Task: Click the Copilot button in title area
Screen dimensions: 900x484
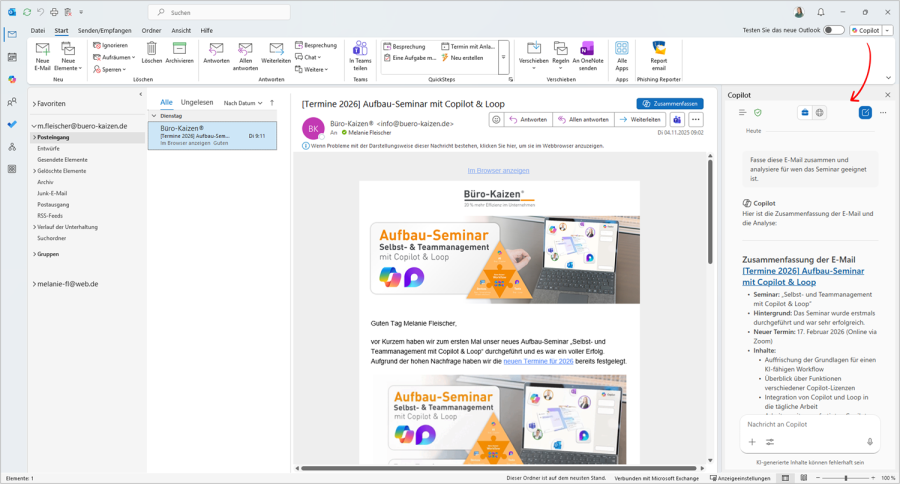Action: [866, 30]
